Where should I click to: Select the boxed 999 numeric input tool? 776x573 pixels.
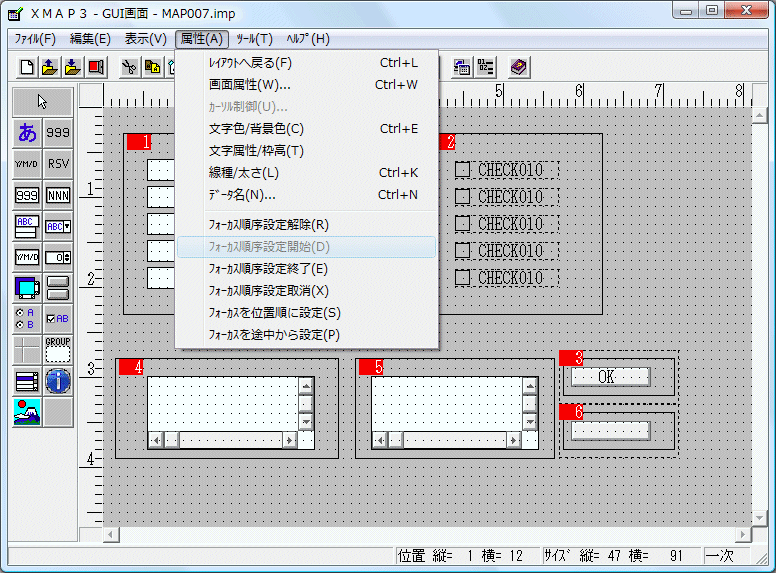[x=27, y=195]
